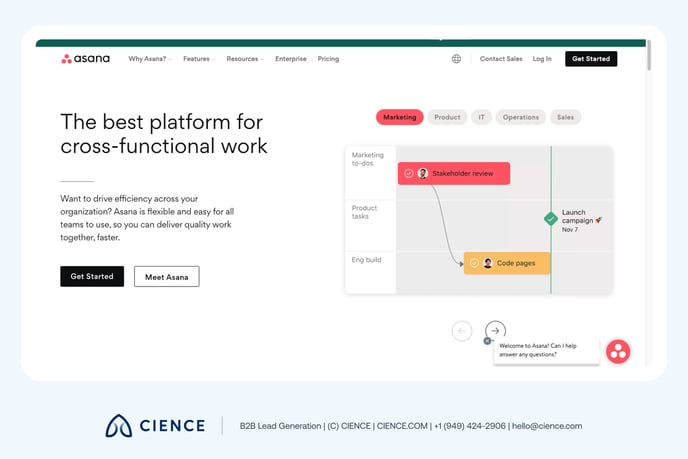Click header Get Started button

point(591,59)
